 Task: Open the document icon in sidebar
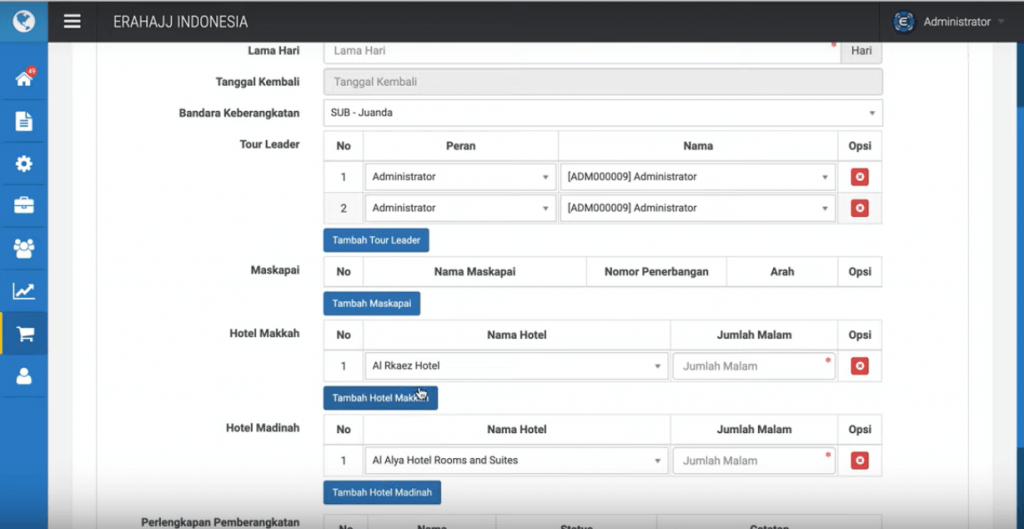tap(24, 121)
